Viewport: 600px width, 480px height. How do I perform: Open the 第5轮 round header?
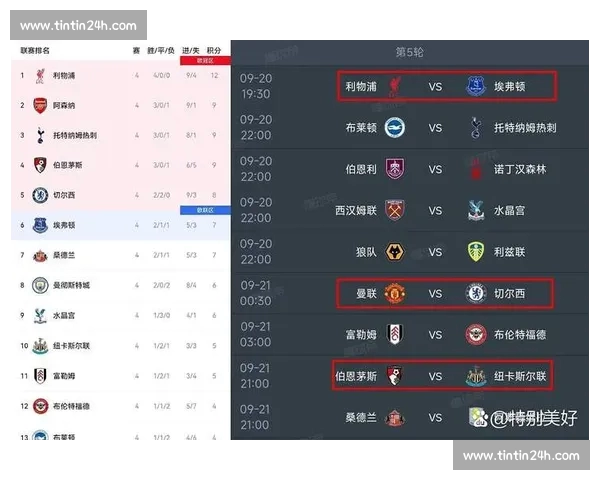point(409,52)
